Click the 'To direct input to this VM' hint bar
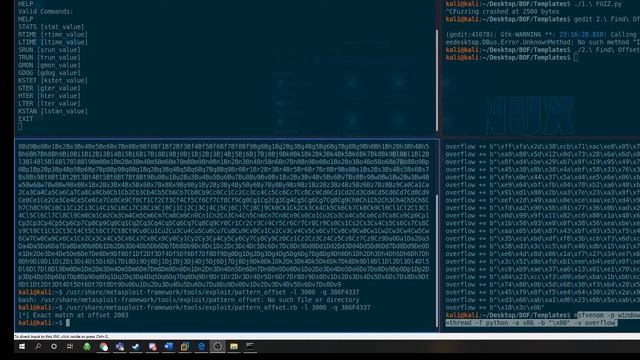The width and height of the screenshot is (640, 360). pos(62,337)
